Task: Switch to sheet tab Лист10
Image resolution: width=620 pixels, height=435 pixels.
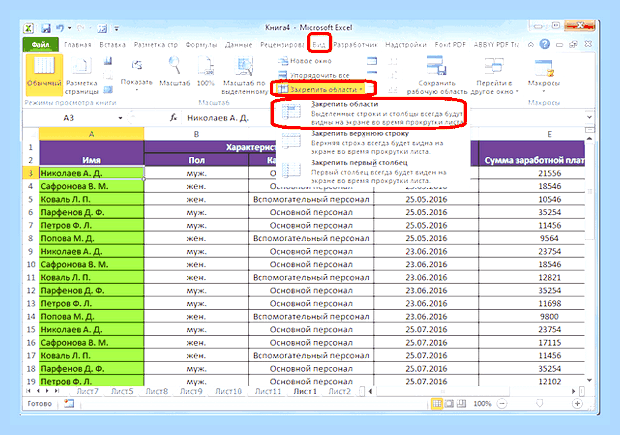Action: click(228, 392)
